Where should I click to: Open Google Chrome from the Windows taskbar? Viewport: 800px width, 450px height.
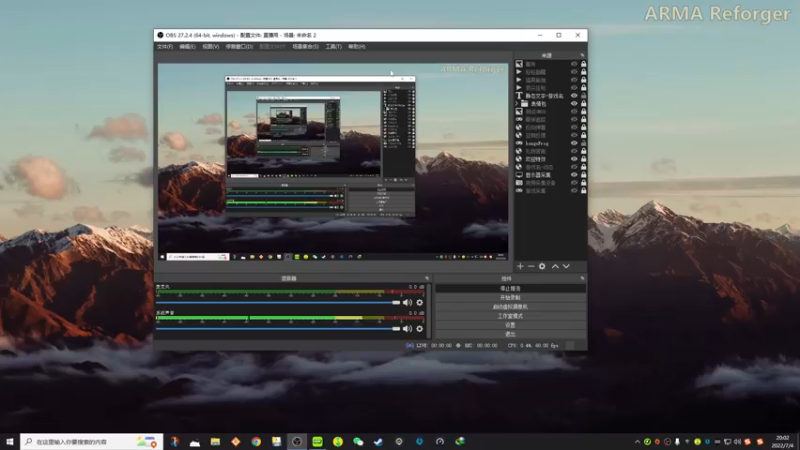(x=256, y=441)
